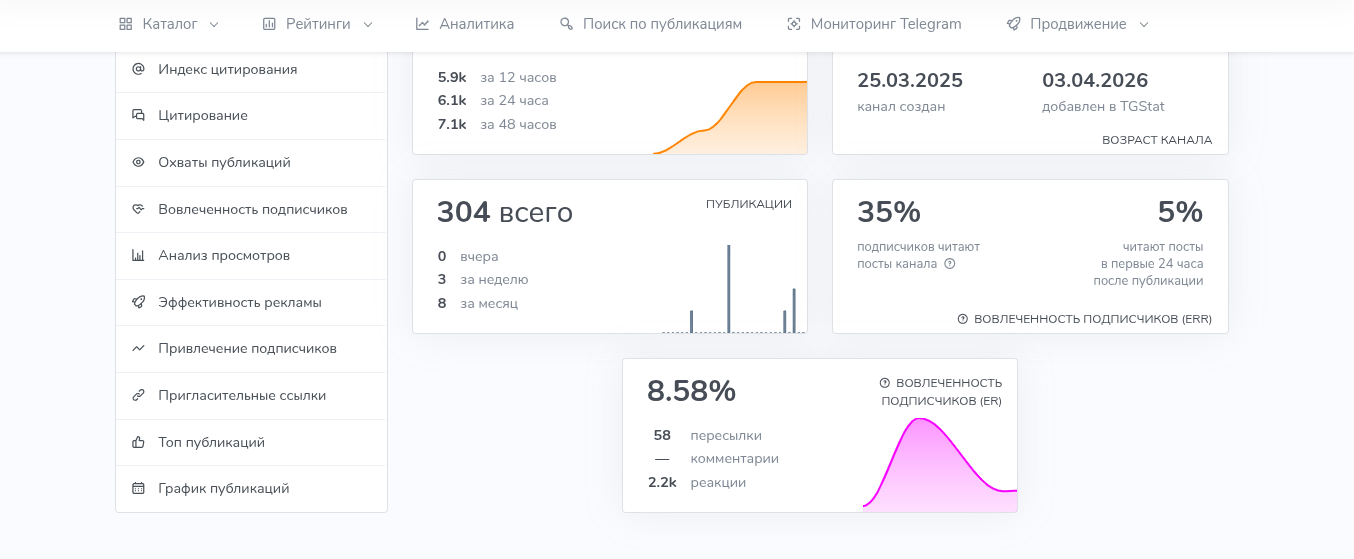Select Индекс цитирования in sidebar
This screenshot has width=1354, height=559.
click(x=251, y=69)
